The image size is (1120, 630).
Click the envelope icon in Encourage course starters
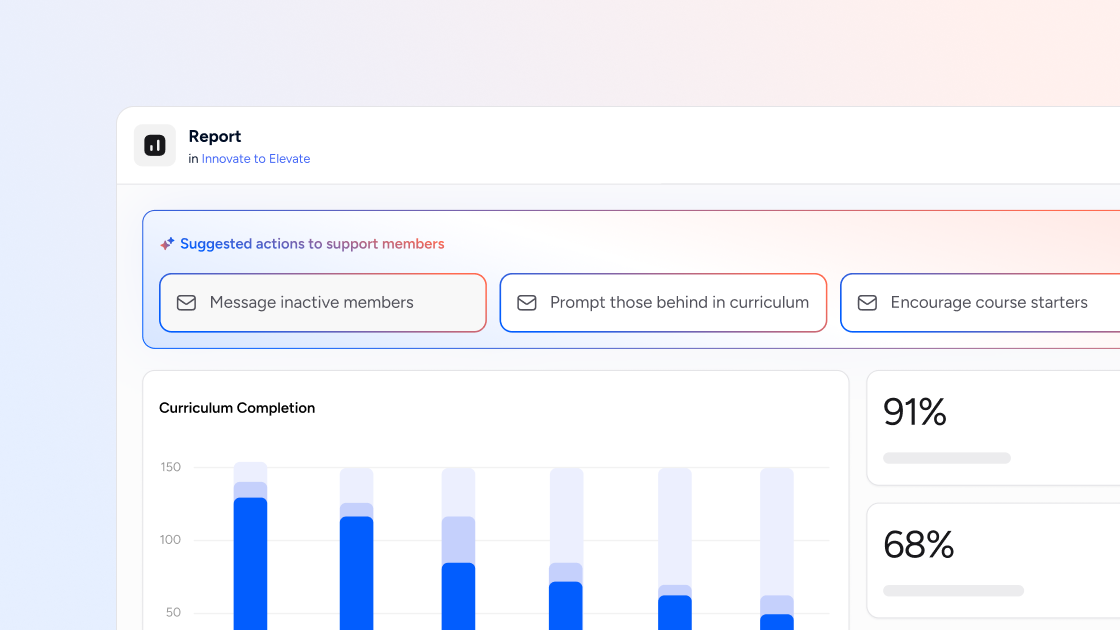coord(867,303)
